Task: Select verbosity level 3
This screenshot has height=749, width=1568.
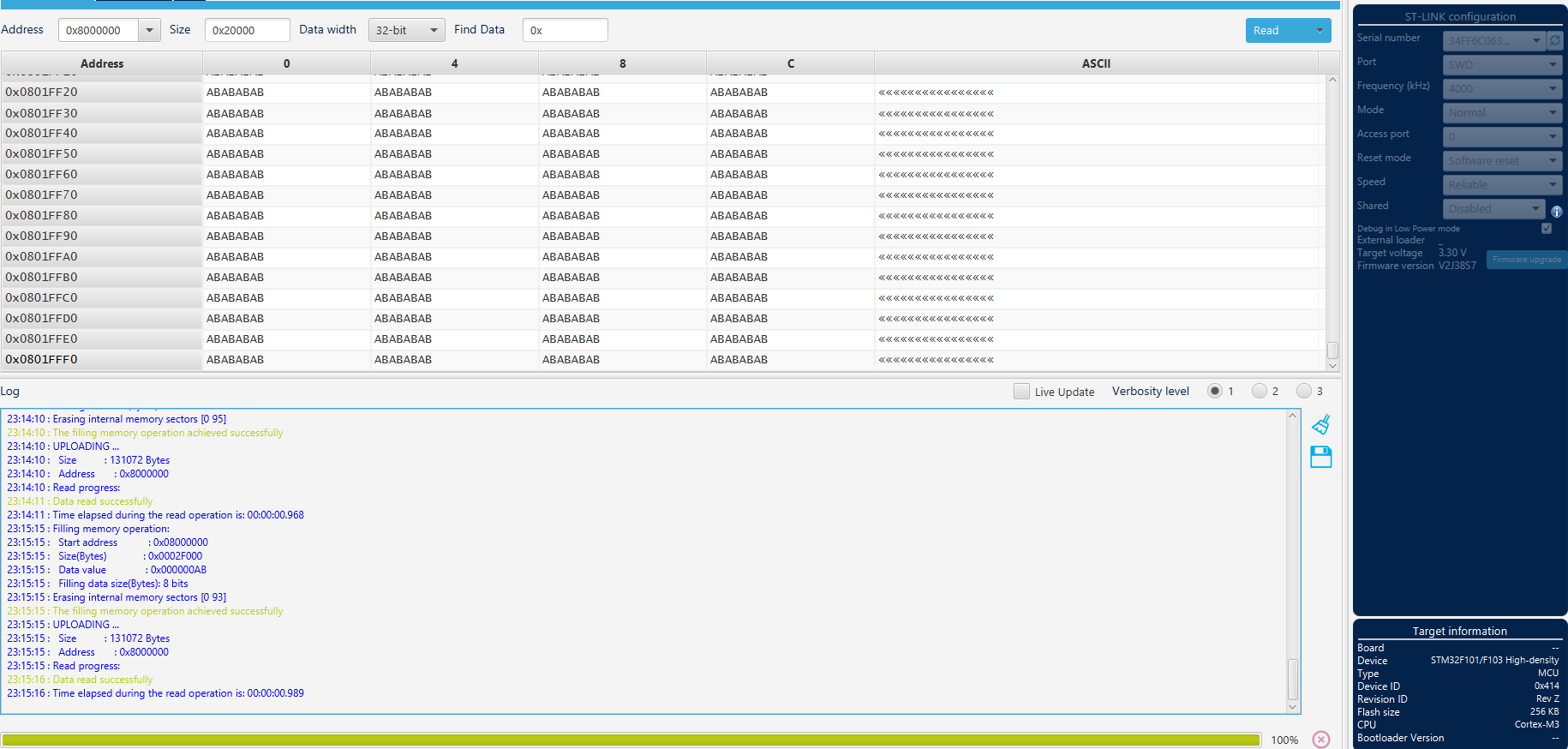Action: coord(1303,391)
